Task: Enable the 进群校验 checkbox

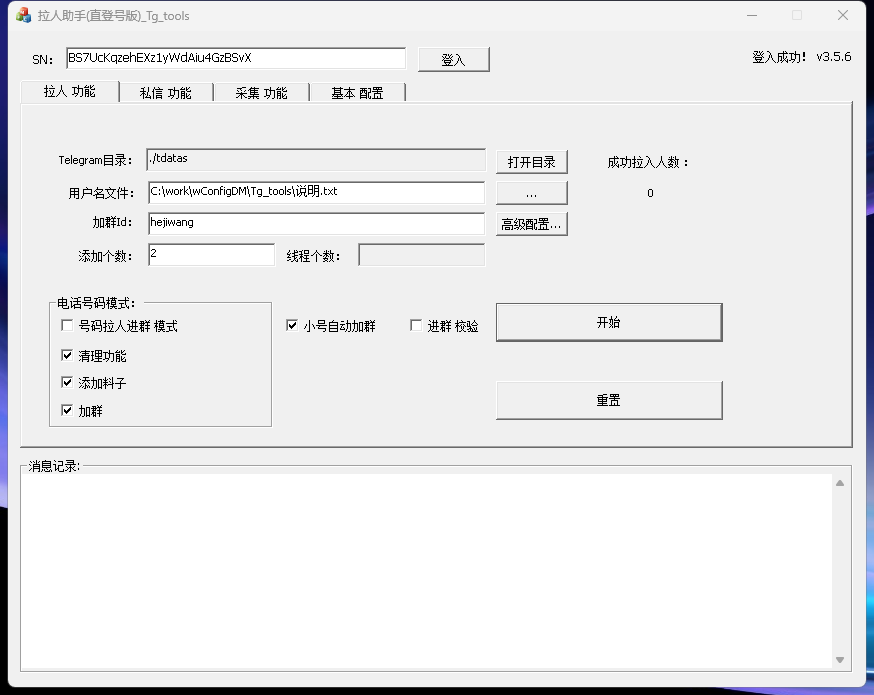Action: pos(415,324)
